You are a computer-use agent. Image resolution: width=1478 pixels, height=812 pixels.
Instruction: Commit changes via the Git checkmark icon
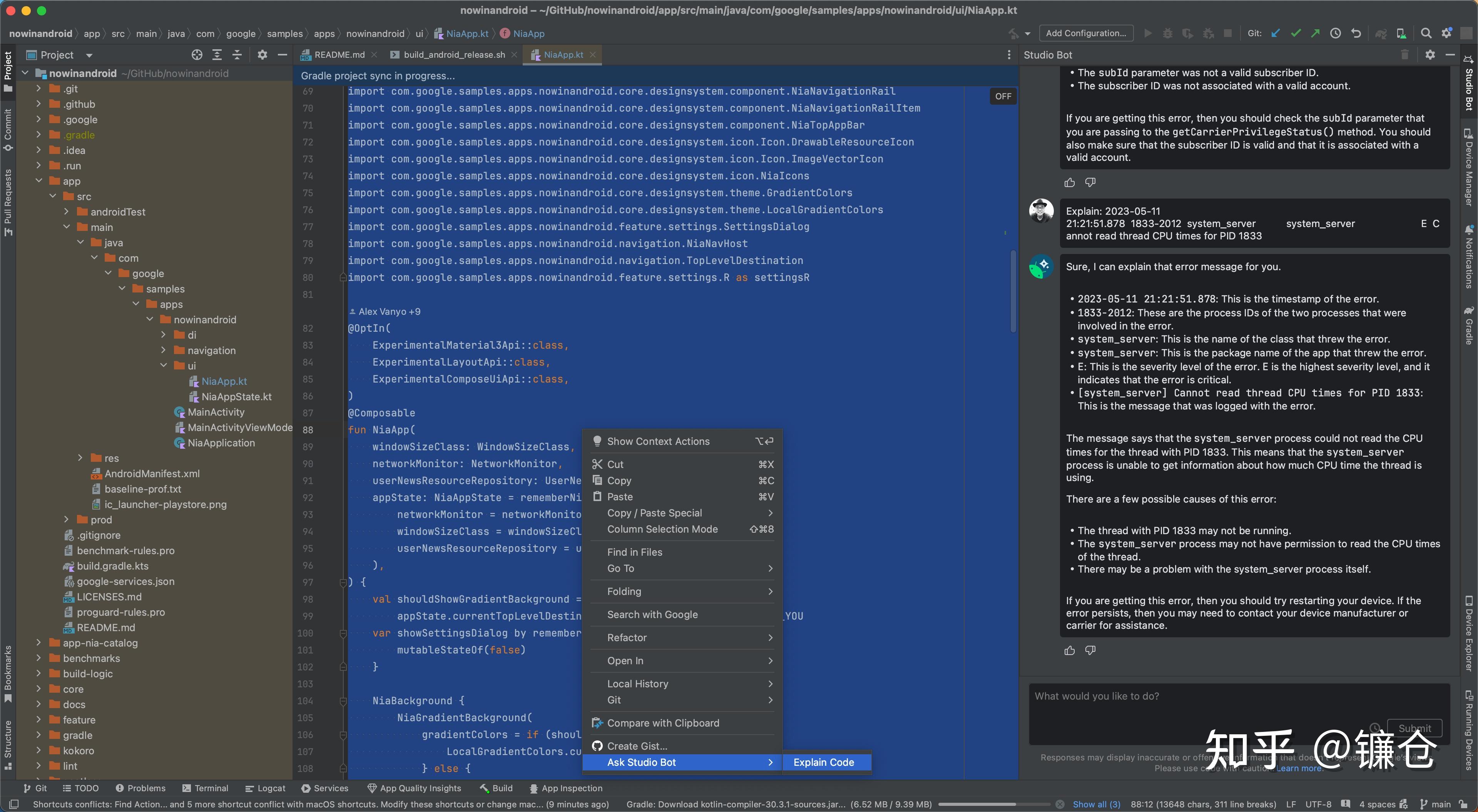[1296, 33]
